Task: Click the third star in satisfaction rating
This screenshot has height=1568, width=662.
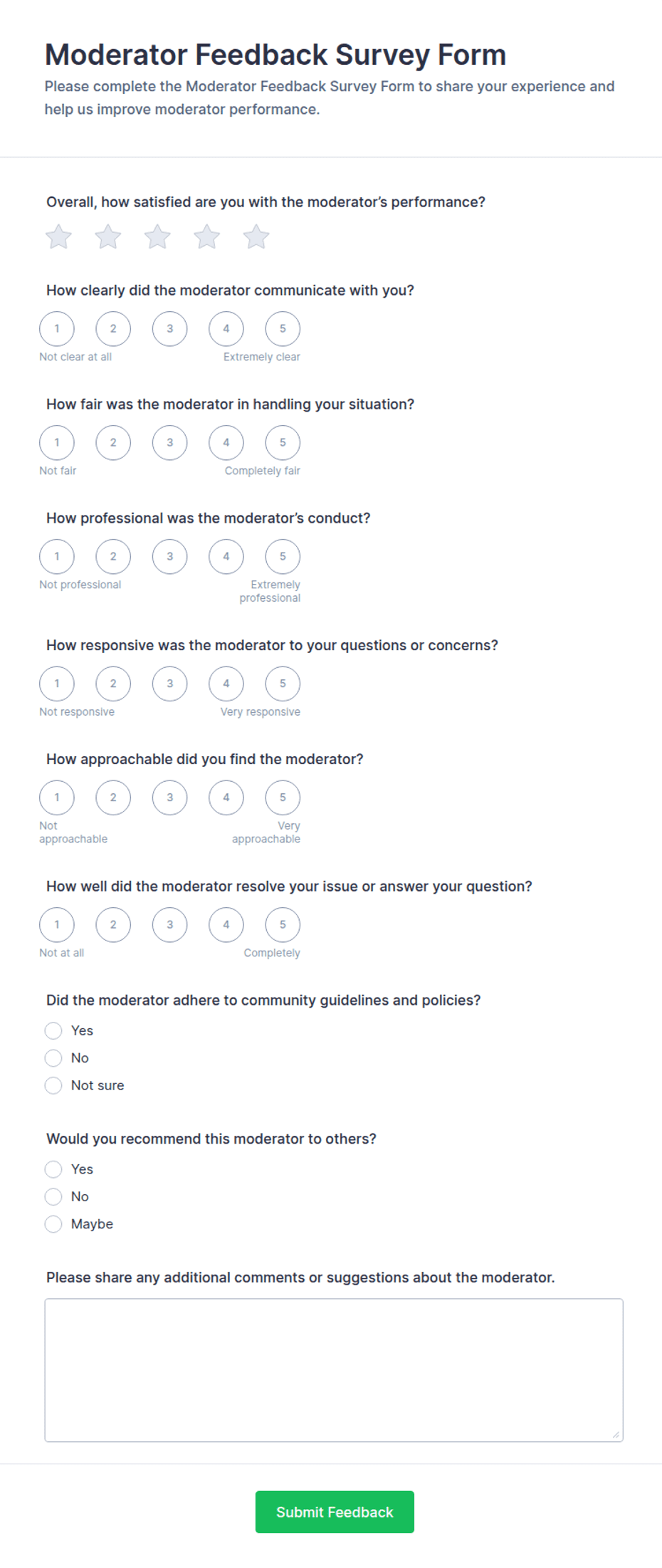Action: click(157, 236)
